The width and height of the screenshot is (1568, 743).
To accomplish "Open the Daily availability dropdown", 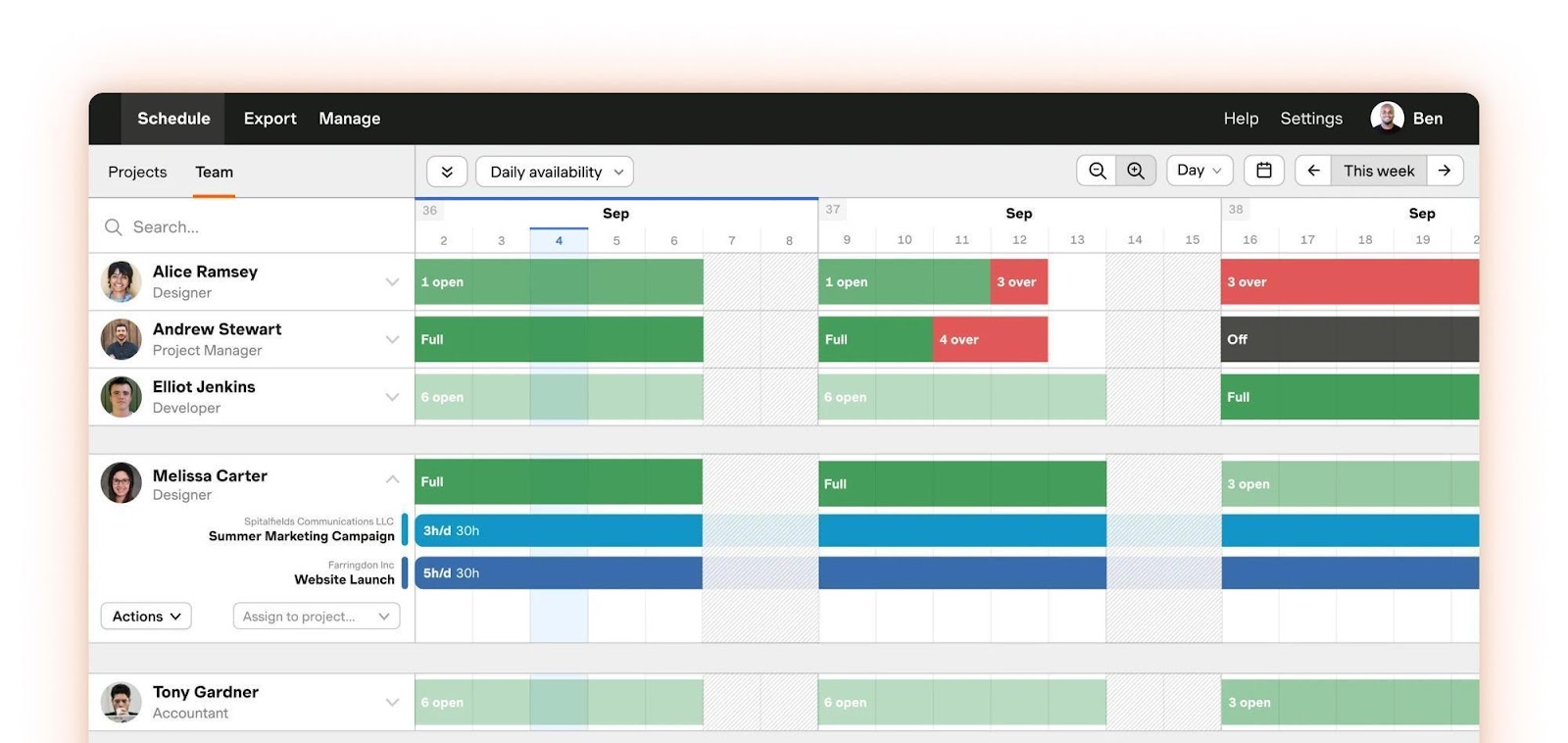I will 555,172.
